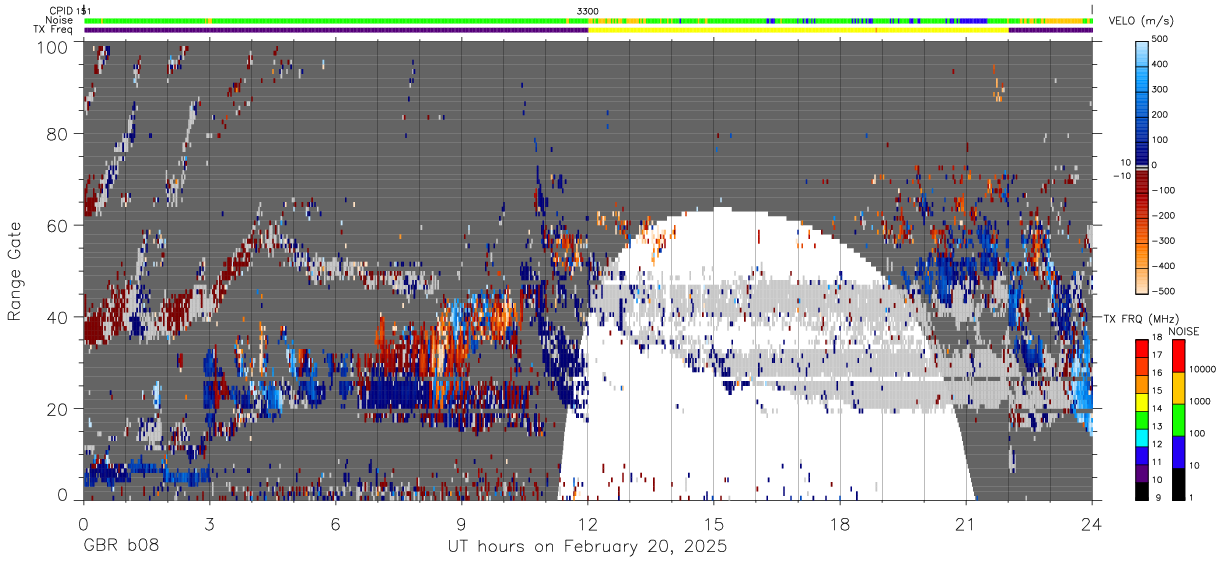This screenshot has width=1228, height=567.
Task: Click the Range Gate axis tick '60'
Action: click(59, 225)
